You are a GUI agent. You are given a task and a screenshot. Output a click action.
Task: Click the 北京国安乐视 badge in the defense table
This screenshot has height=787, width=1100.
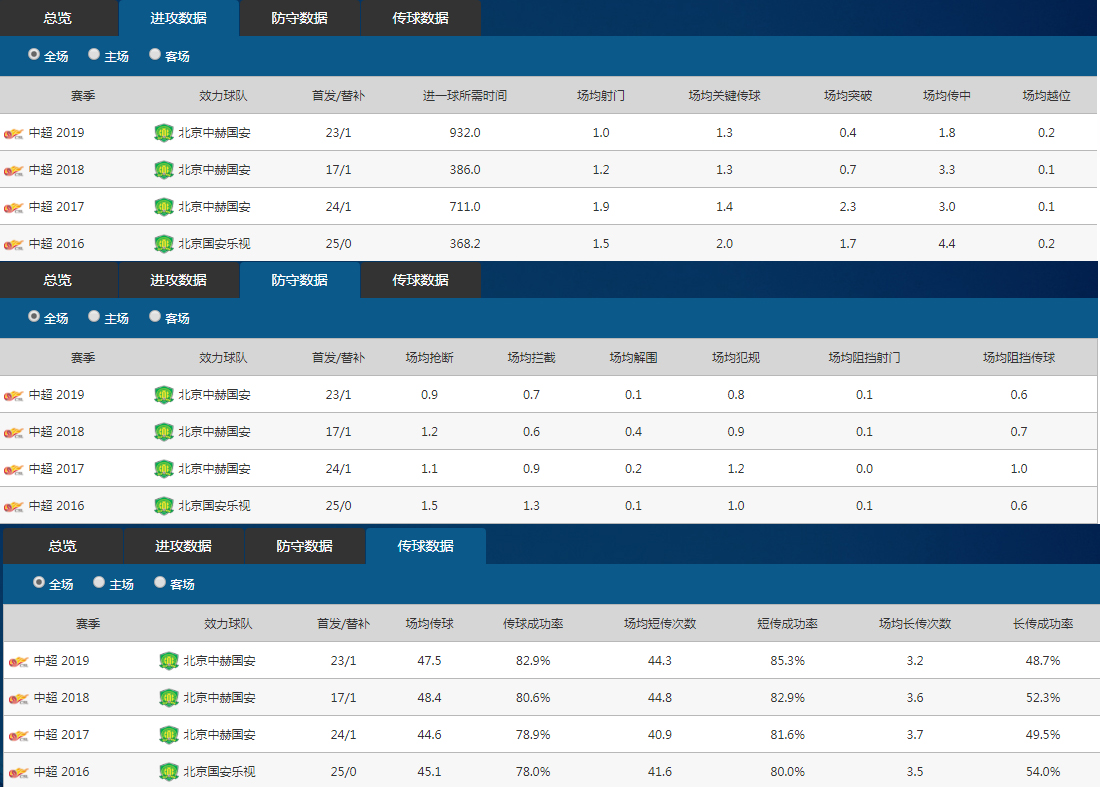pos(163,505)
